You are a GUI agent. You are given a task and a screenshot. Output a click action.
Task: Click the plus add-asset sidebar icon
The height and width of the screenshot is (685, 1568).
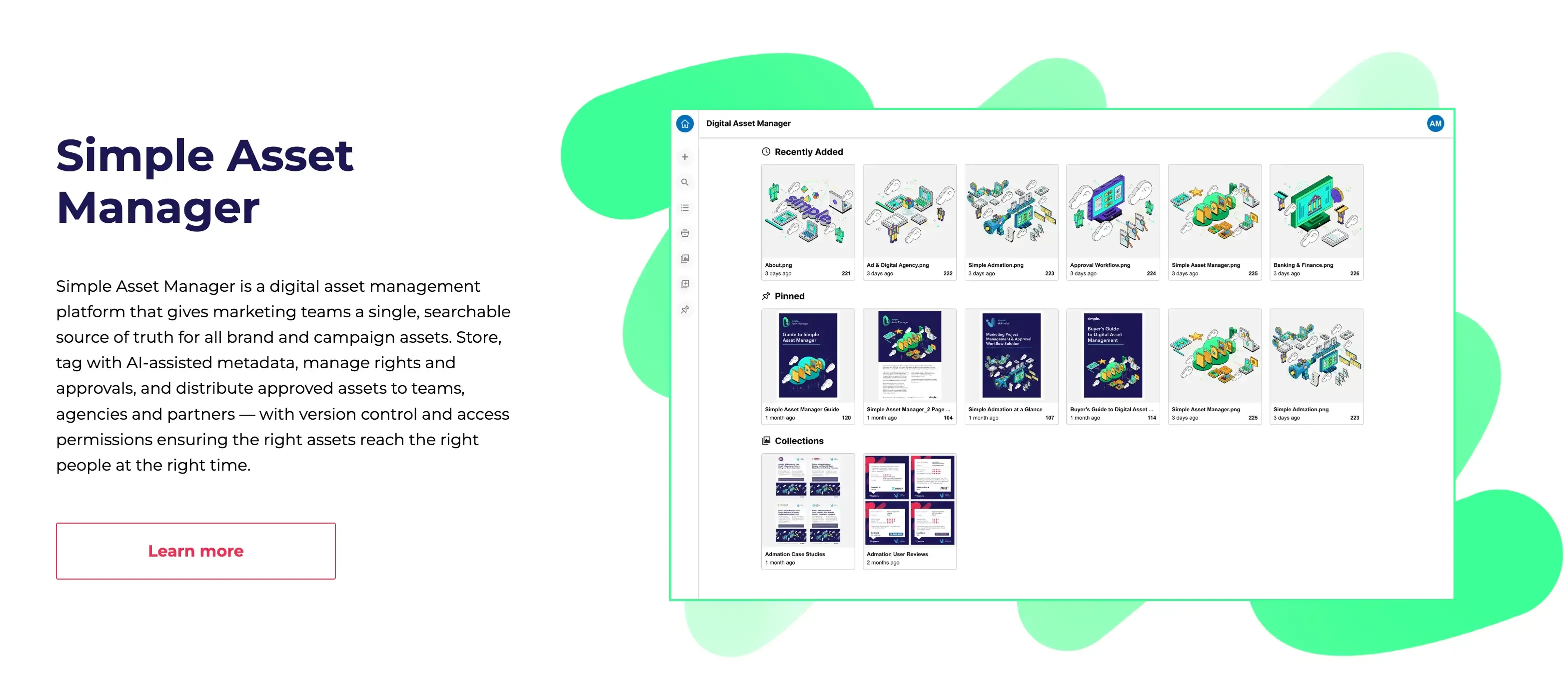[x=685, y=157]
